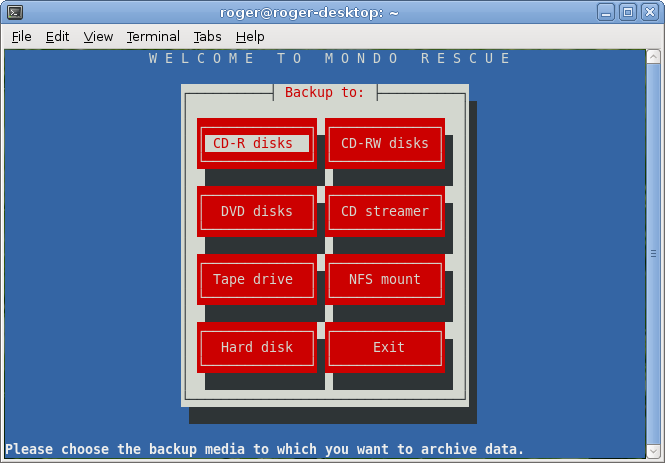This screenshot has width=665, height=463.
Task: Click the 'WELCOME TO MONDO RESCUE' heading
Action: pos(329,58)
